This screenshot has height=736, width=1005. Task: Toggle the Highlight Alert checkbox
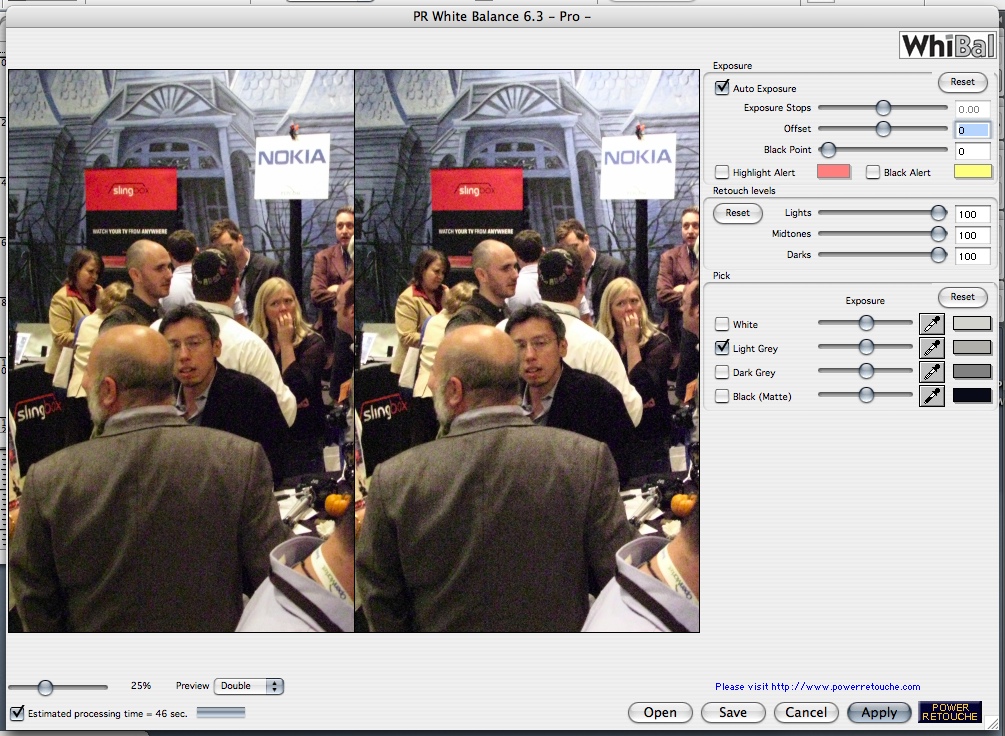pos(722,172)
